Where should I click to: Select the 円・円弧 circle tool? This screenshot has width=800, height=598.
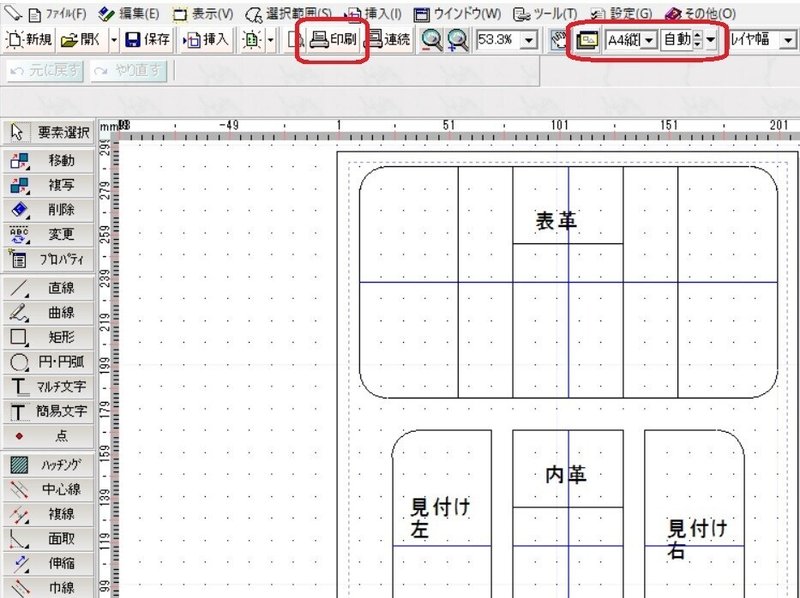pyautogui.click(x=49, y=362)
